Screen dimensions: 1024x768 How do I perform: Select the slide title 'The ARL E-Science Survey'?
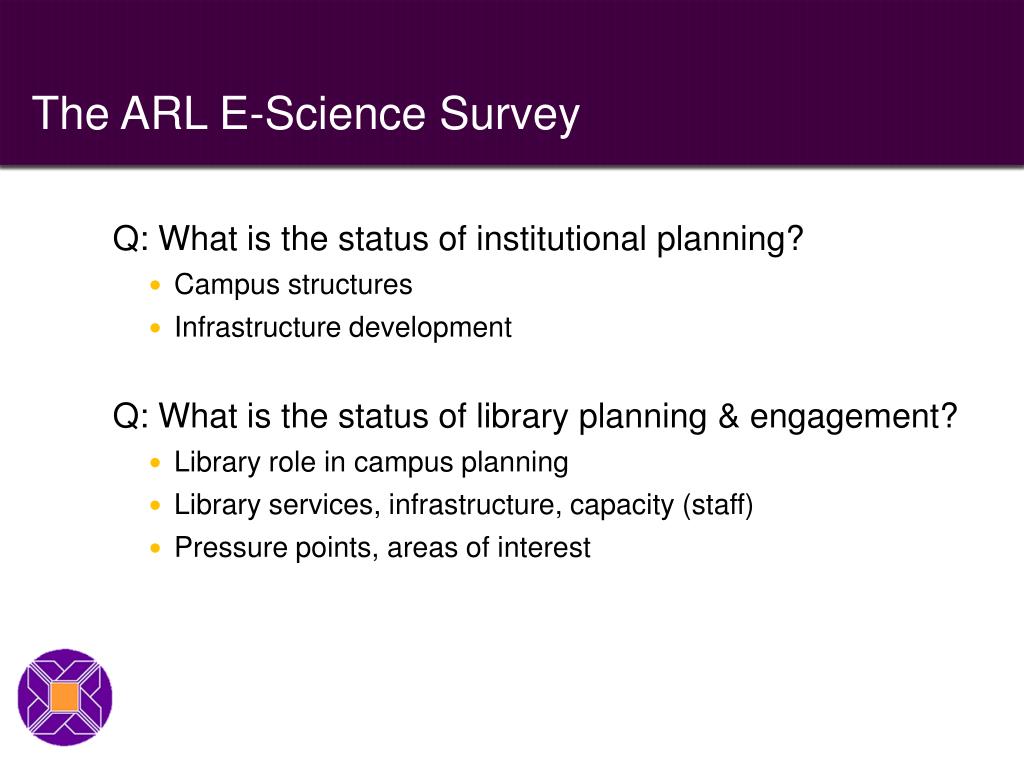tap(306, 114)
